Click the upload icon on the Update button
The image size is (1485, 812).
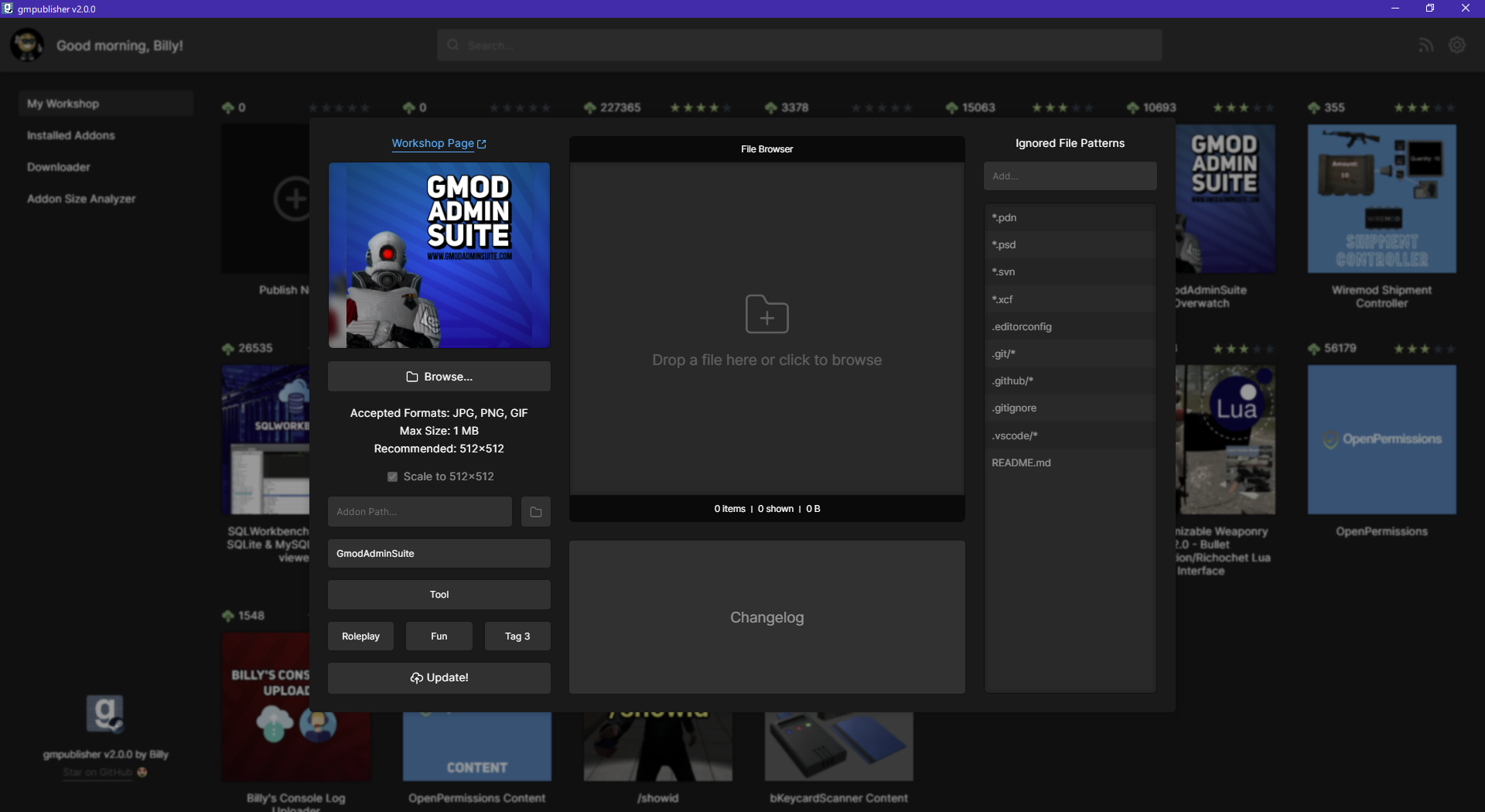(x=415, y=677)
